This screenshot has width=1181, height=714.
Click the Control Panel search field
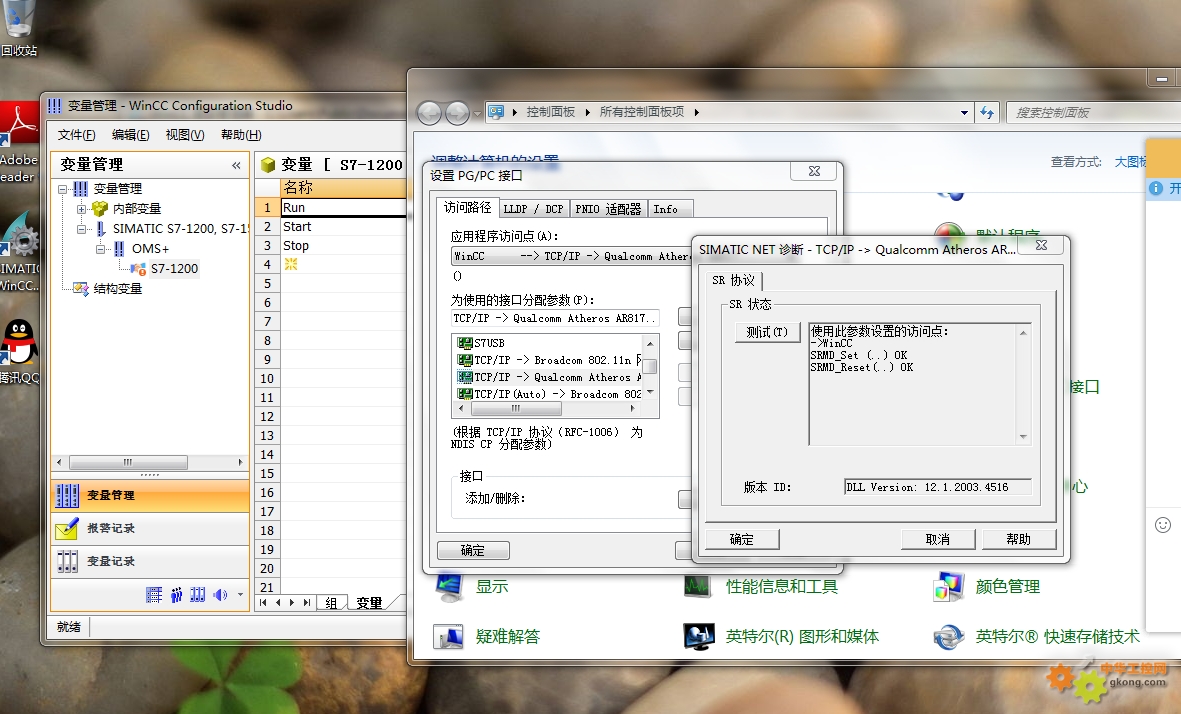[1094, 113]
